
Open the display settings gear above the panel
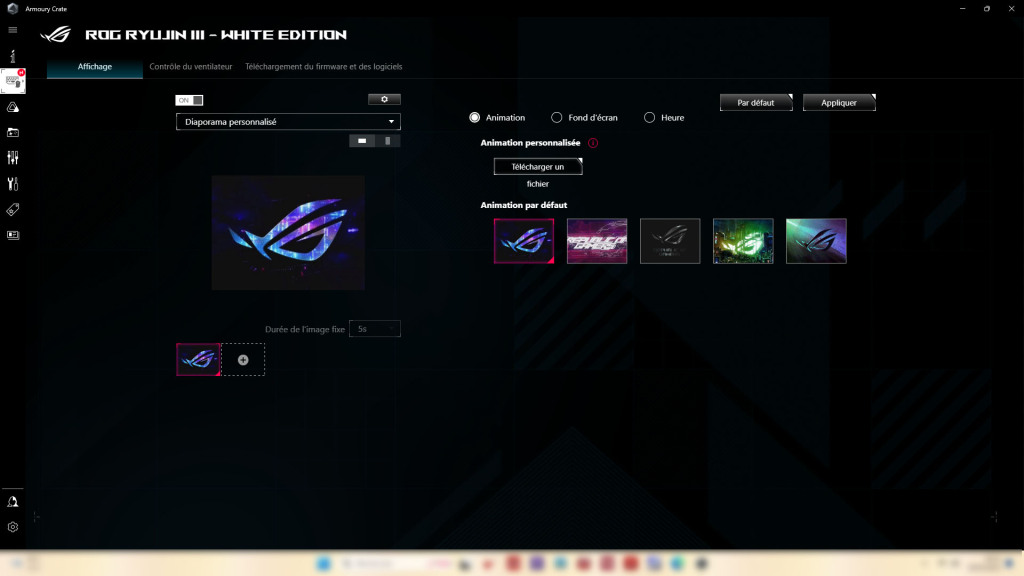pos(385,99)
